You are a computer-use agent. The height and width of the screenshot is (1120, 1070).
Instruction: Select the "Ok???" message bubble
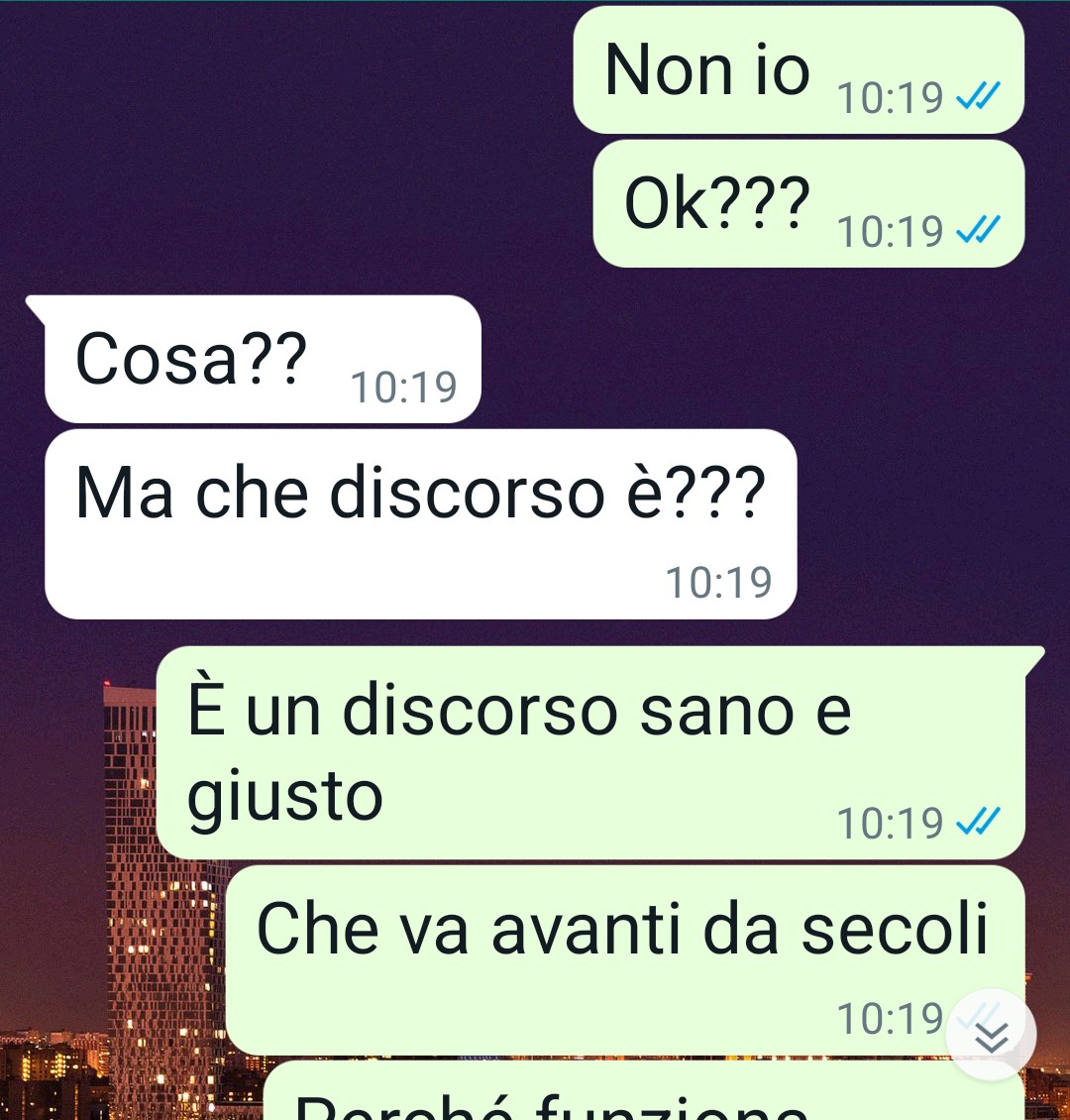[x=808, y=203]
